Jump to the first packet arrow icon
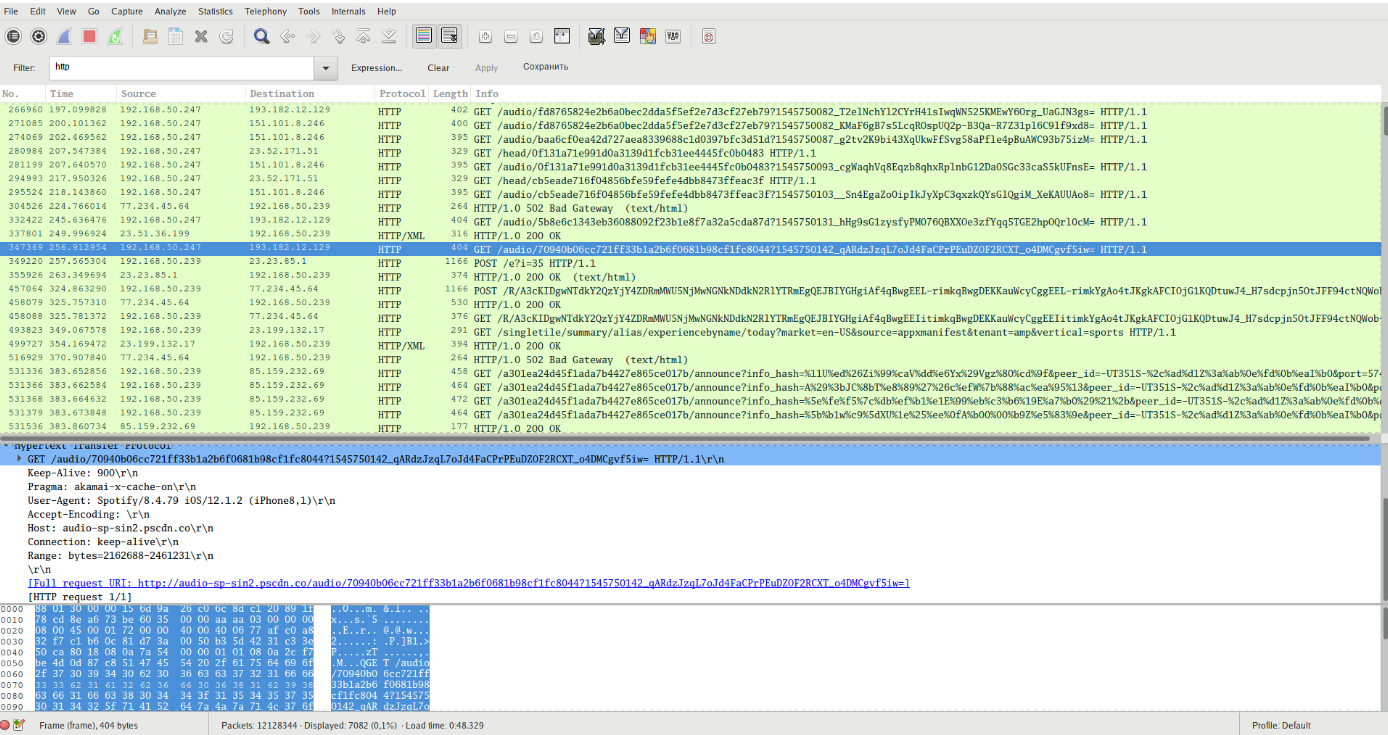The height and width of the screenshot is (735, 1388). [364, 36]
